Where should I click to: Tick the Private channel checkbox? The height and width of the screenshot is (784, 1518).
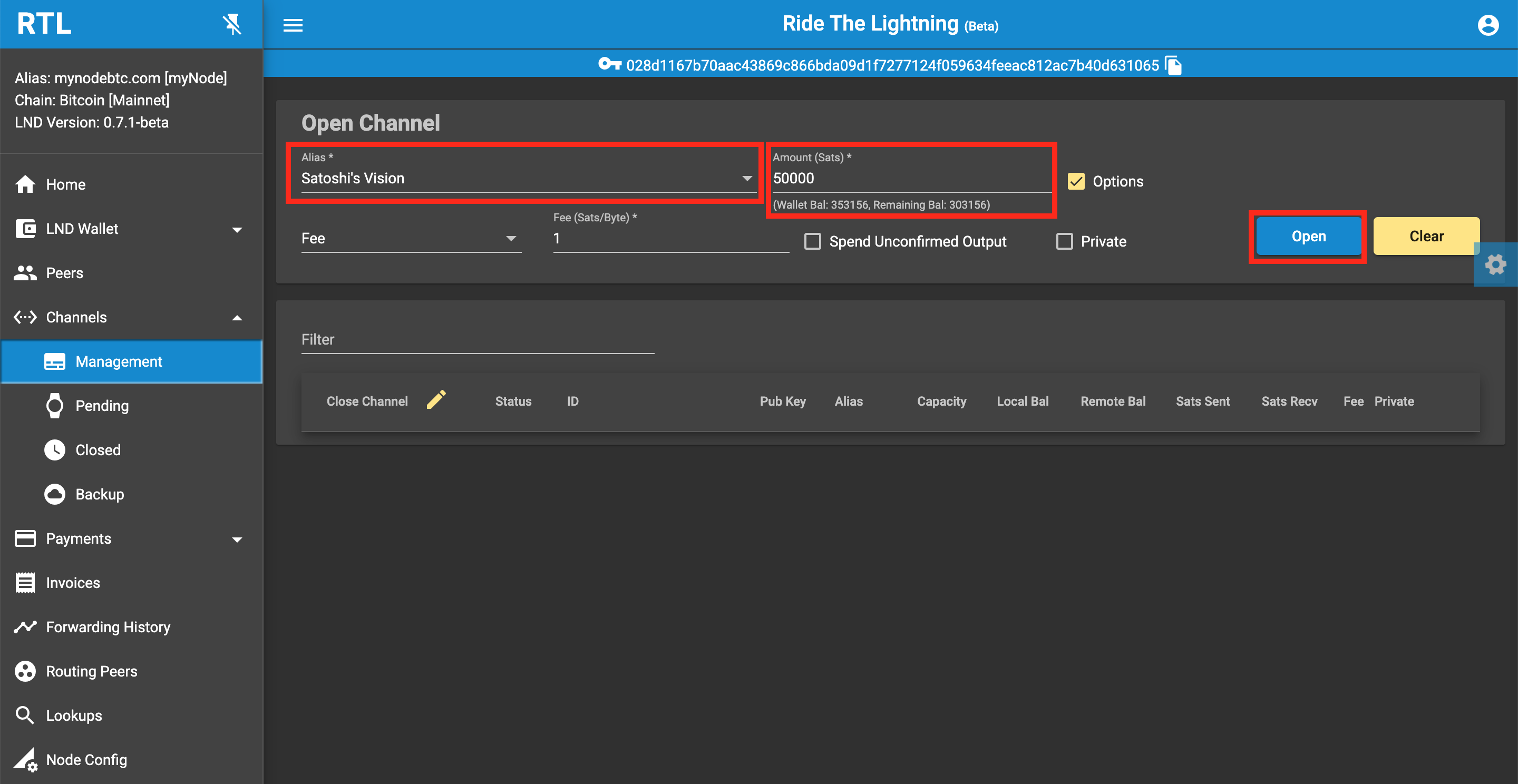tap(1064, 241)
